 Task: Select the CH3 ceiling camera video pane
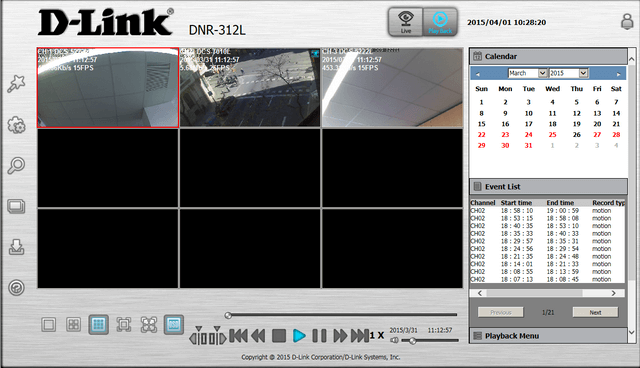[x=392, y=87]
